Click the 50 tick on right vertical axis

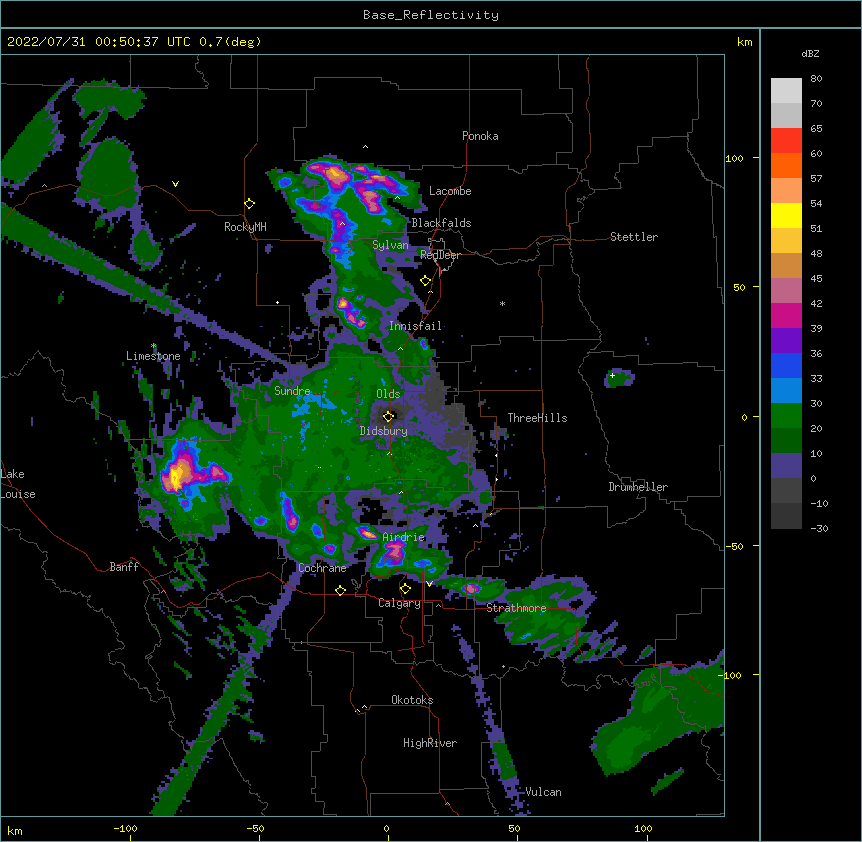[x=739, y=287]
